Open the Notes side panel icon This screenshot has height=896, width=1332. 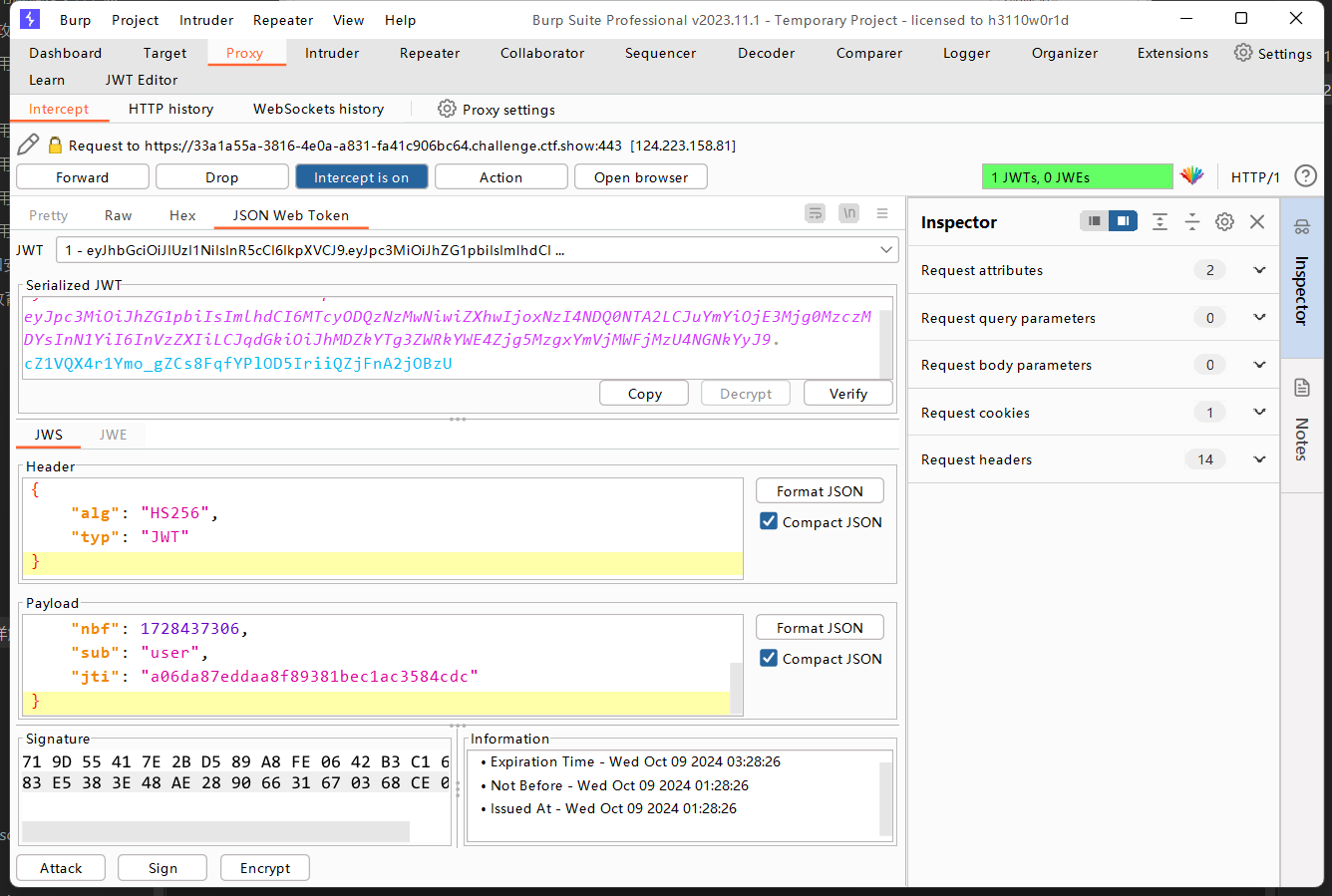pos(1302,388)
